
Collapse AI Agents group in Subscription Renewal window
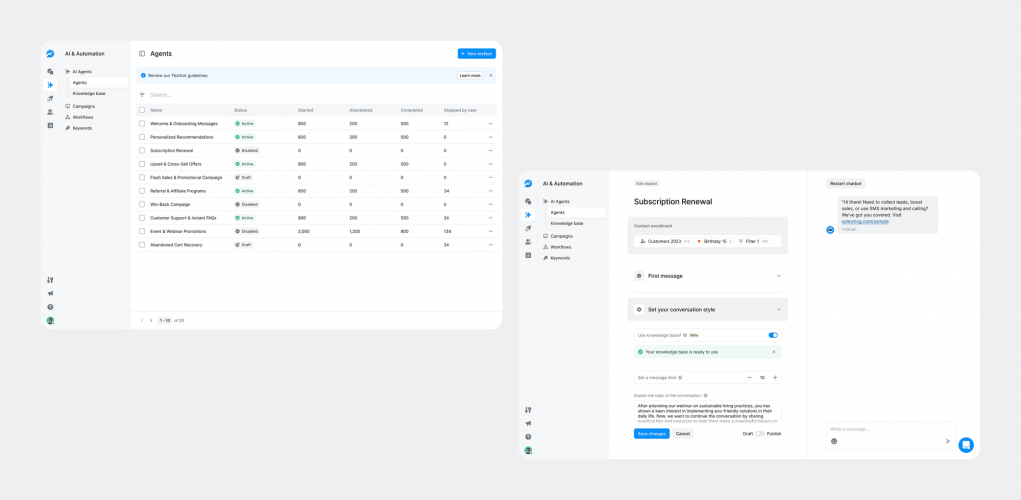(x=557, y=202)
